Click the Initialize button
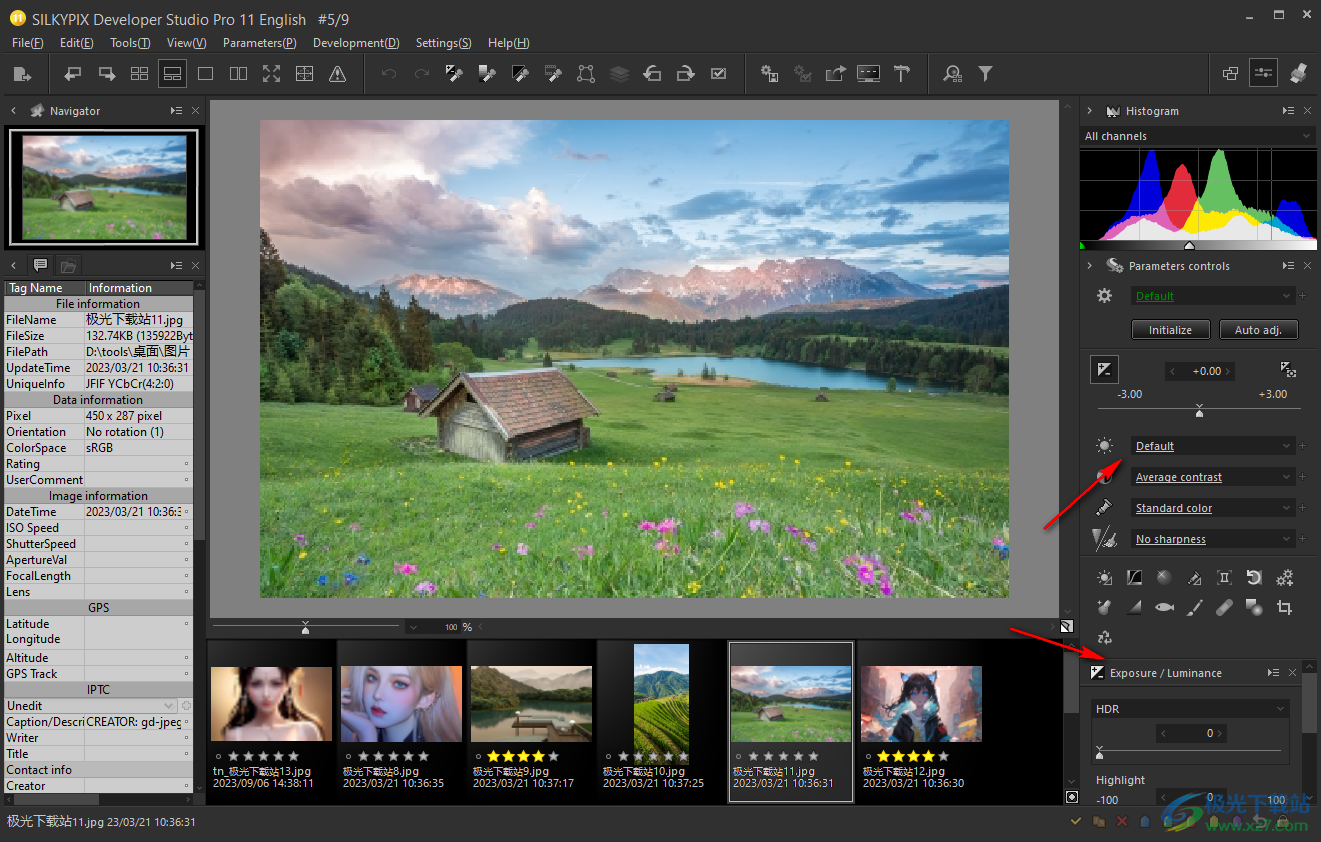The width and height of the screenshot is (1321, 842). tap(1170, 329)
